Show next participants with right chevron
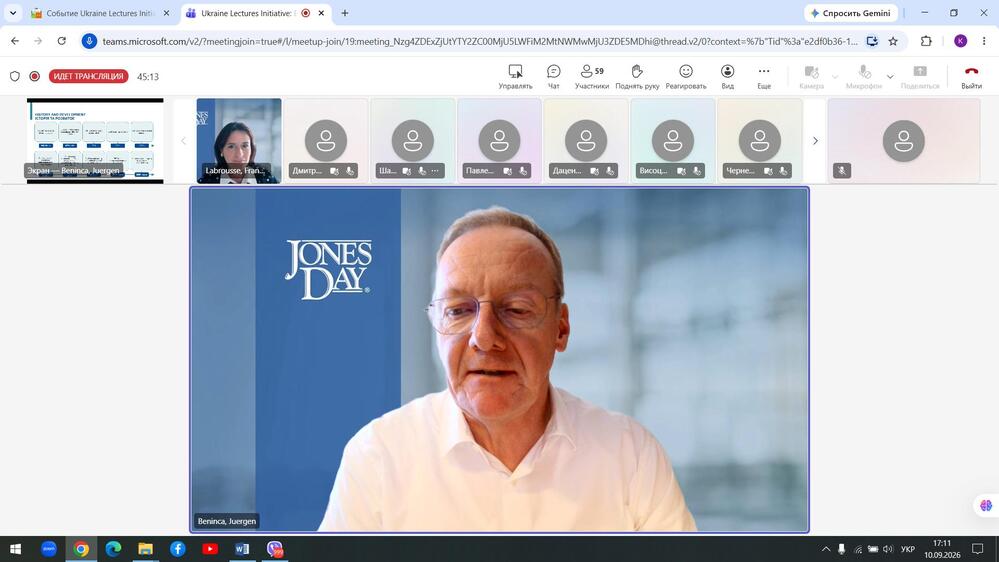This screenshot has width=999, height=562. (x=815, y=141)
